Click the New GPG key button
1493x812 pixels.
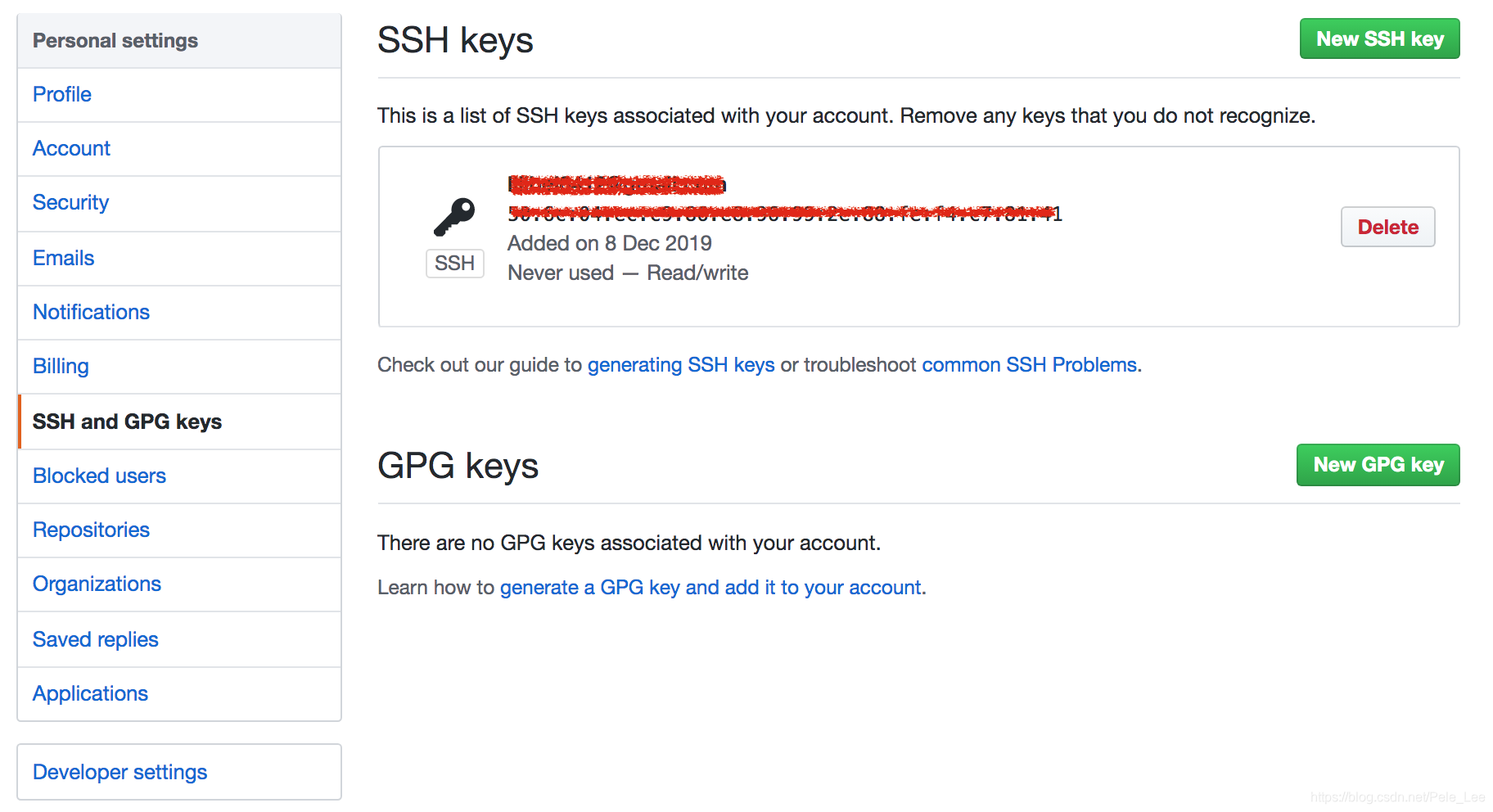pos(1378,464)
